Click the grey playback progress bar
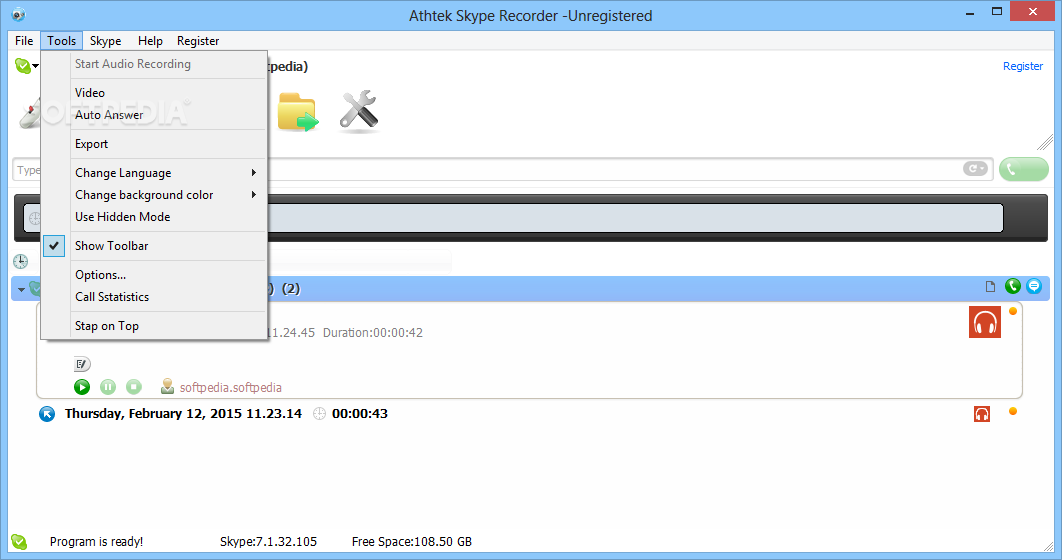Screen dimensions: 1062x560 point(513,218)
